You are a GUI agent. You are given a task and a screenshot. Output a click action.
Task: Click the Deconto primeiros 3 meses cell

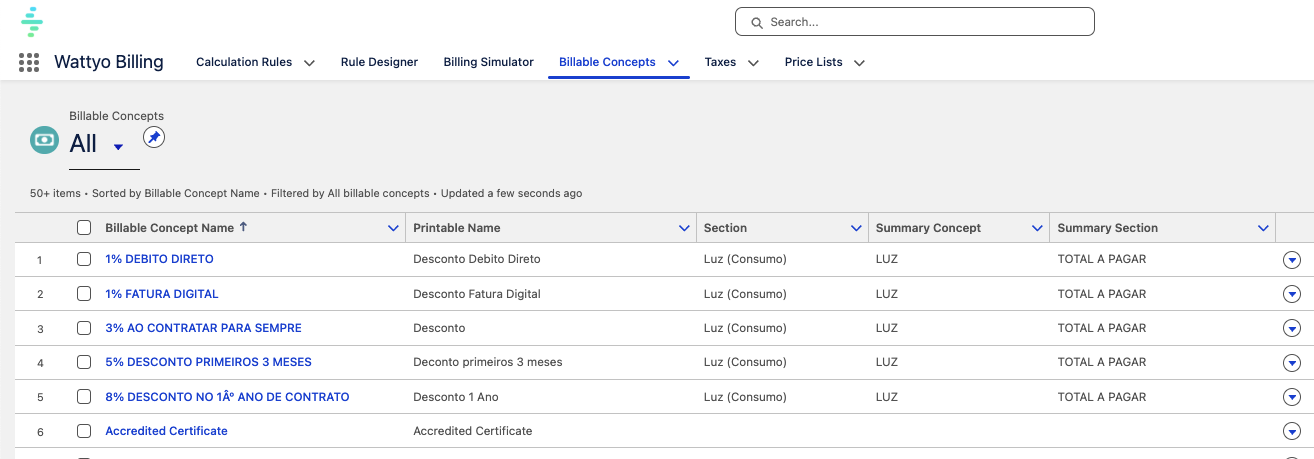point(487,362)
